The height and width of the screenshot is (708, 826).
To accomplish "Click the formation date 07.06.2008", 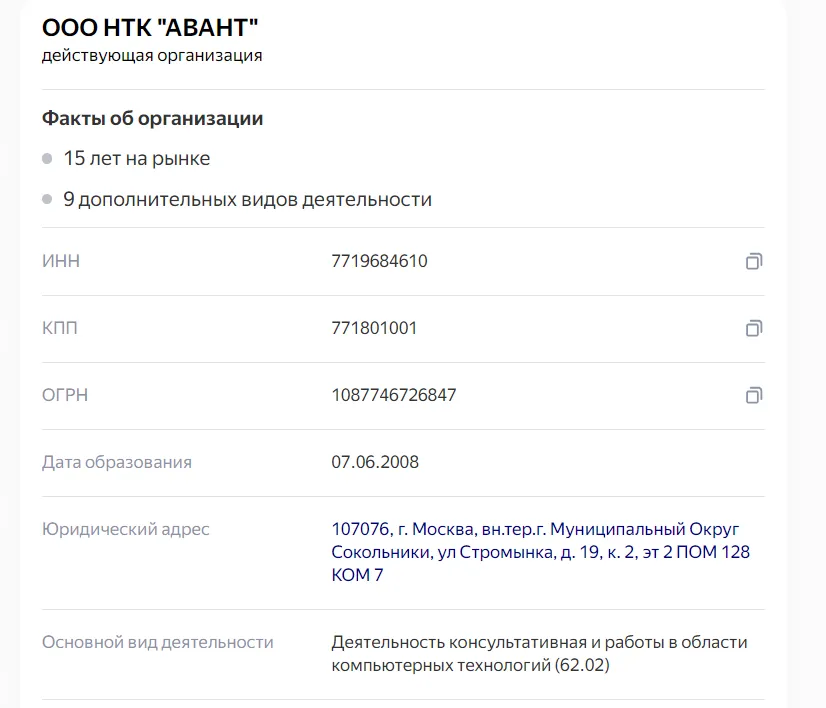I will (375, 462).
